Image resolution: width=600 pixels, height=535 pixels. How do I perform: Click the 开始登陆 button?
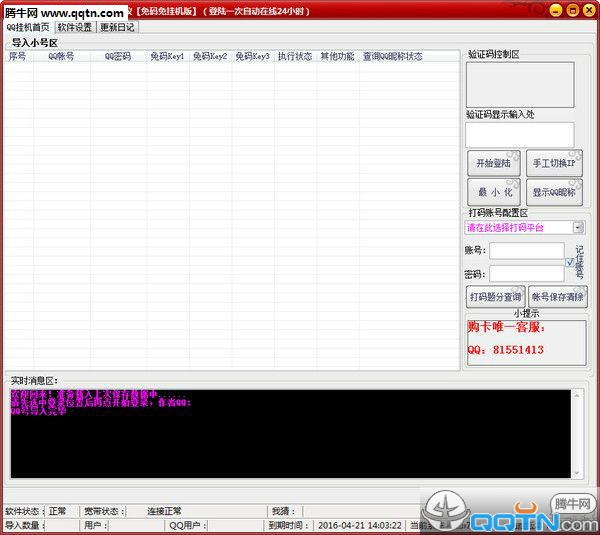[494, 163]
